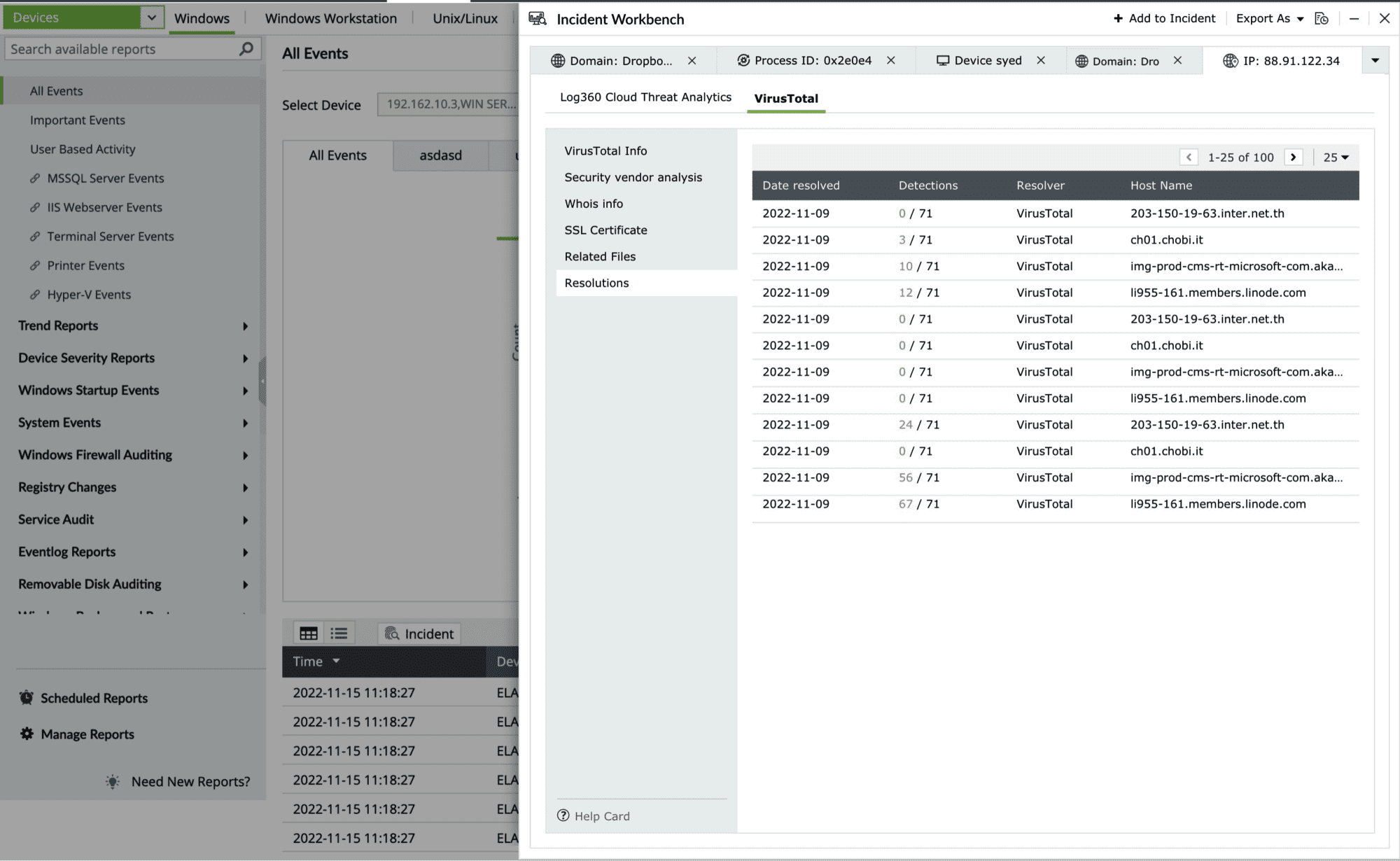The width and height of the screenshot is (1400, 861).
Task: Select Security vendor analysis section
Action: click(x=633, y=177)
